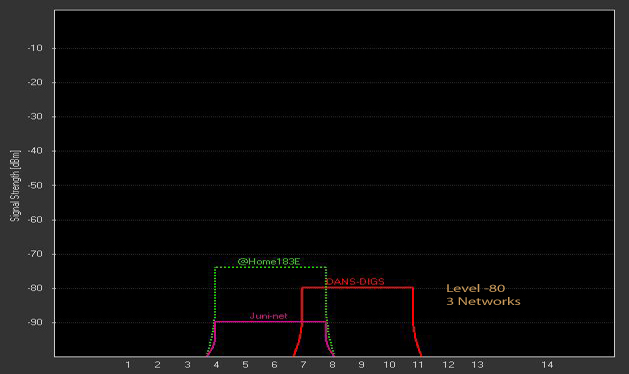The width and height of the screenshot is (629, 374).
Task: Click channel 14 on the axis
Action: pyautogui.click(x=547, y=365)
